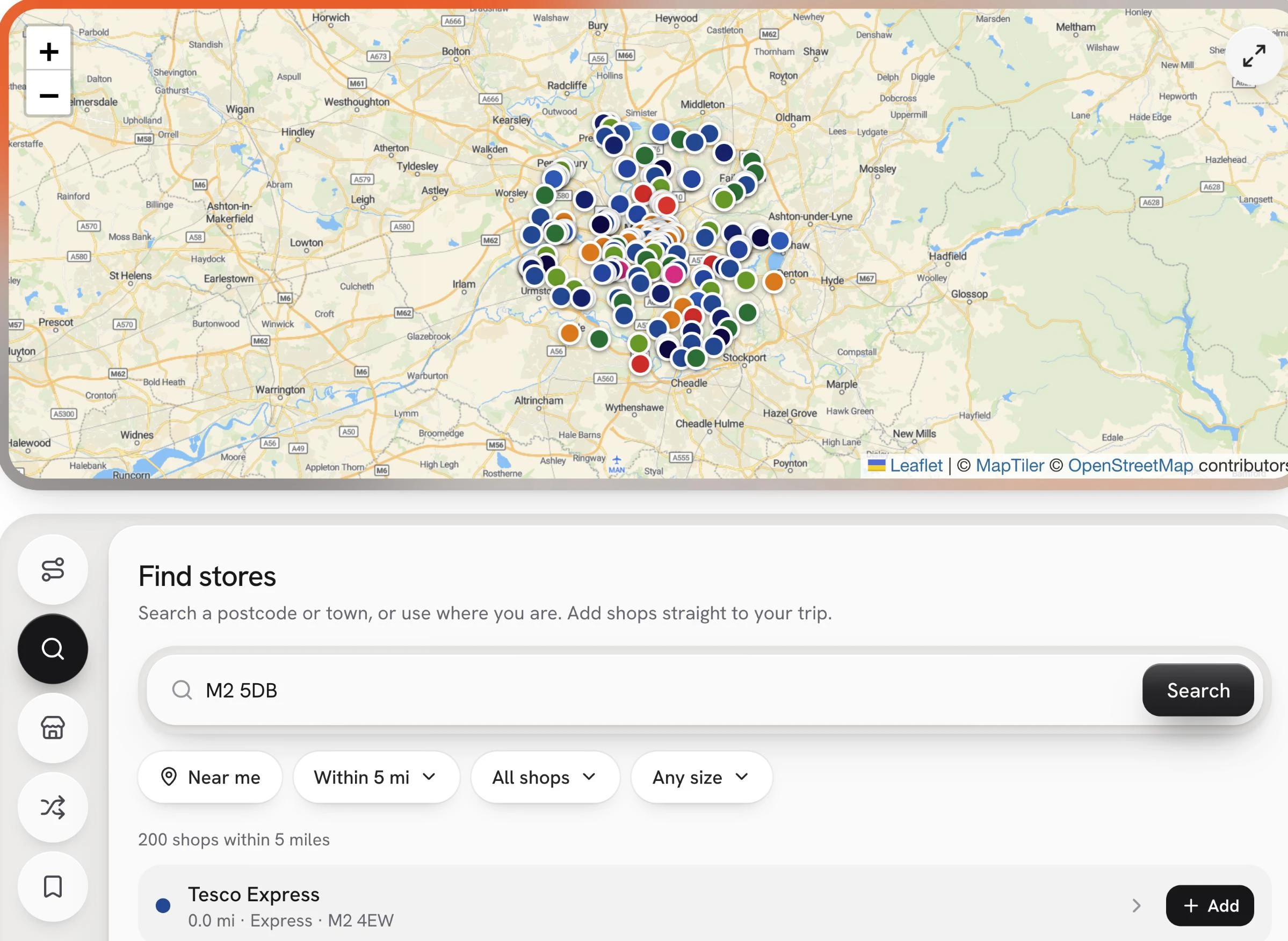Viewport: 1288px width, 941px height.
Task: Open the Leaflet link
Action: click(916, 465)
